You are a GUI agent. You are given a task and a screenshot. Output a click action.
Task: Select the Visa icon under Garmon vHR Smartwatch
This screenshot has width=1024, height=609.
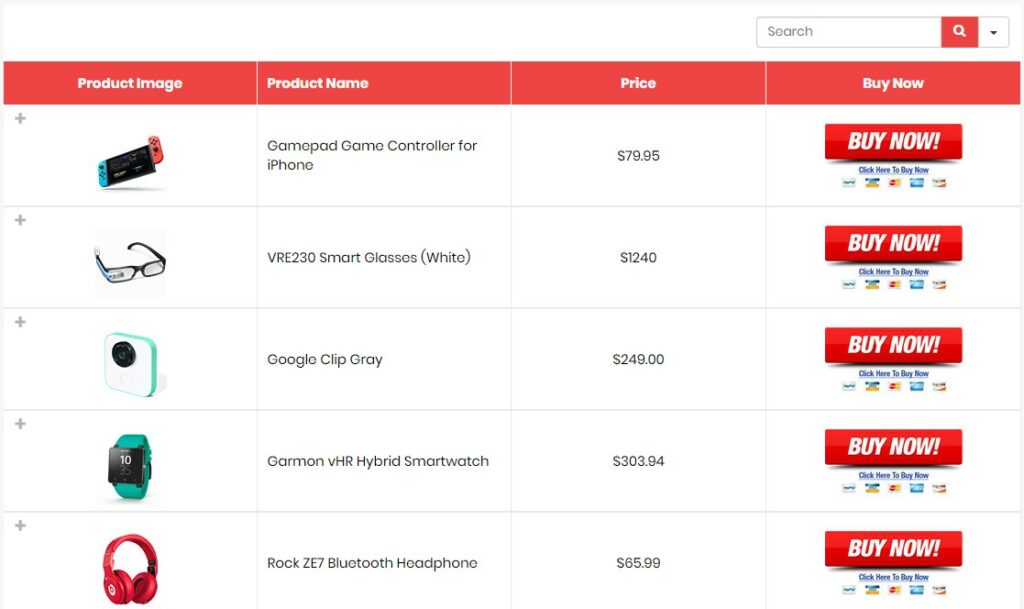tap(872, 489)
